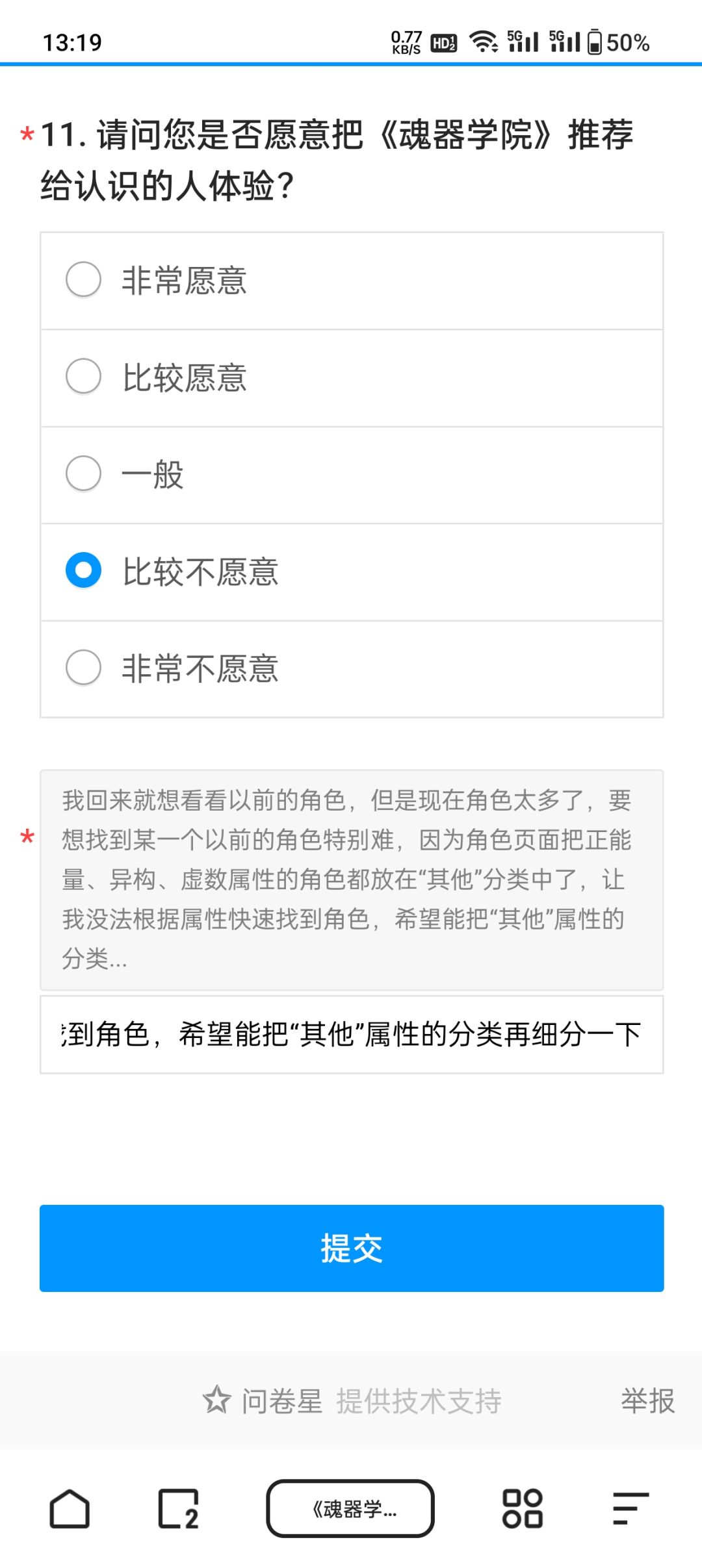Select the 一般 radio option

[x=84, y=474]
